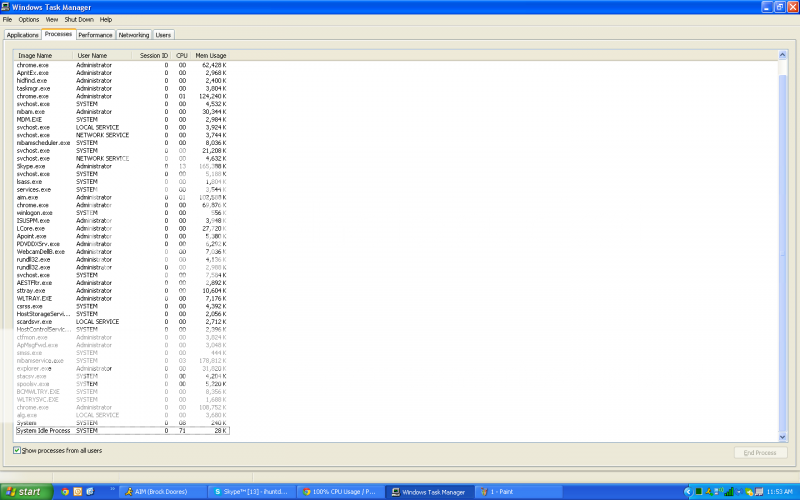Select the System Idle Process row
The width and height of the screenshot is (800, 500).
pyautogui.click(x=122, y=431)
